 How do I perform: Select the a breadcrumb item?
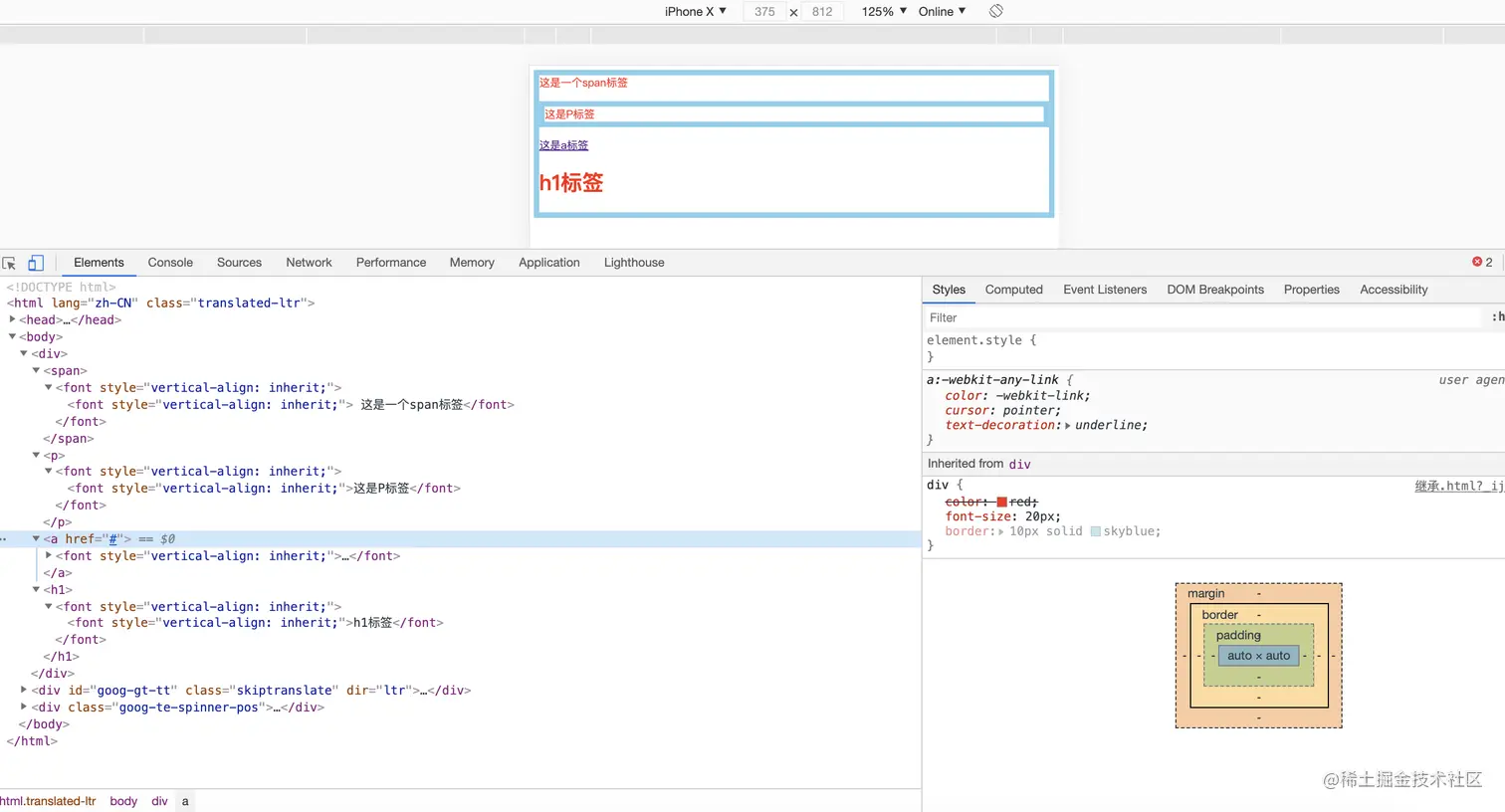[x=185, y=801]
